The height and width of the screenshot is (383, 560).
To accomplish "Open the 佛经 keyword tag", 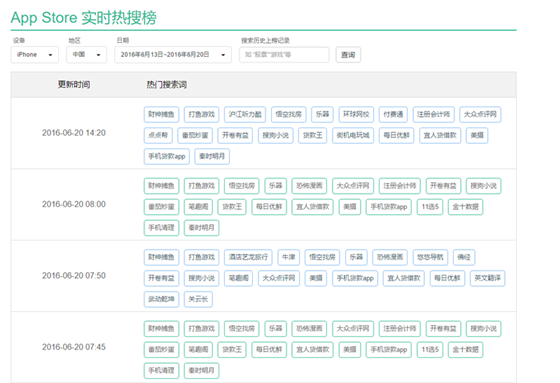I will 464,257.
